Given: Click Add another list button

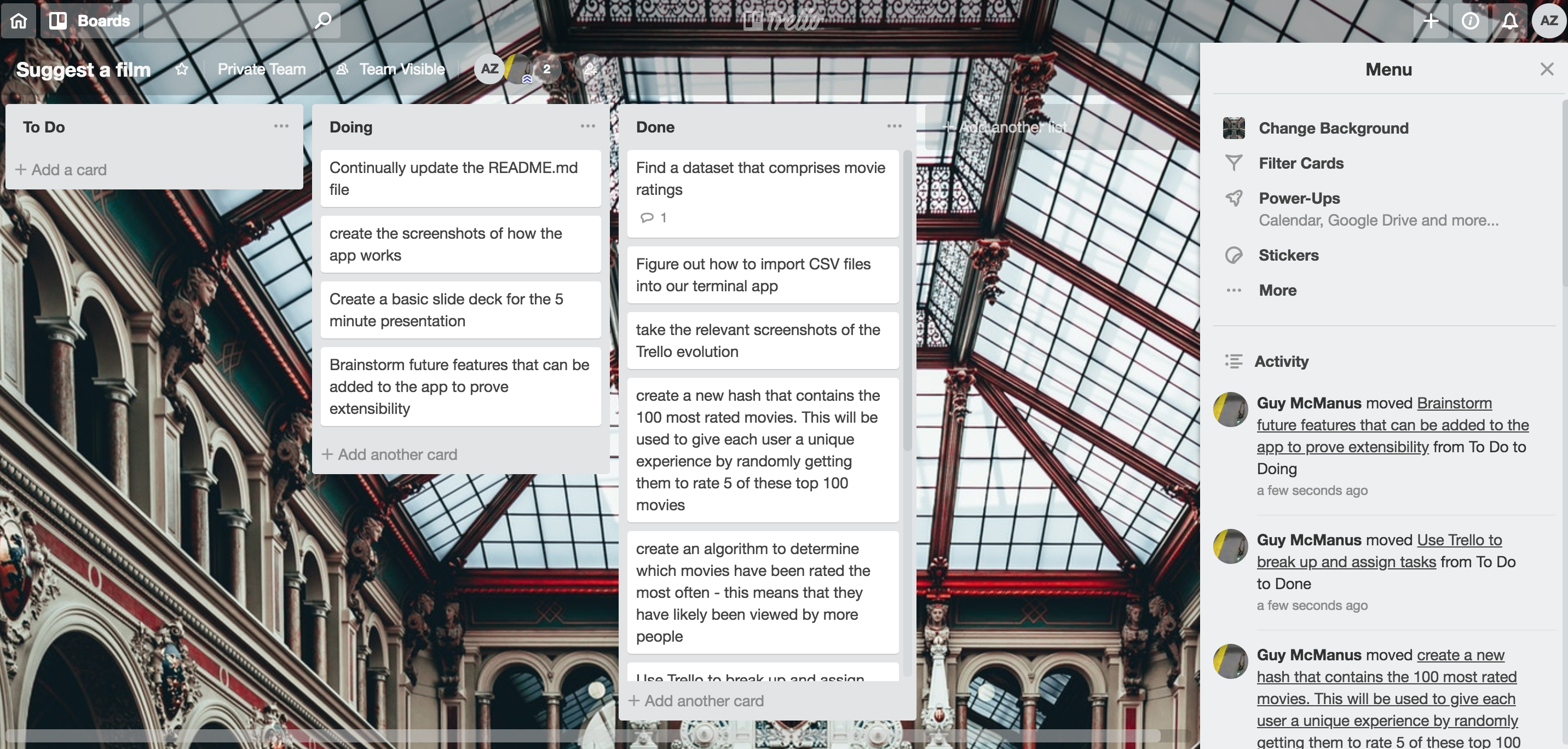Looking at the screenshot, I should tap(1000, 126).
